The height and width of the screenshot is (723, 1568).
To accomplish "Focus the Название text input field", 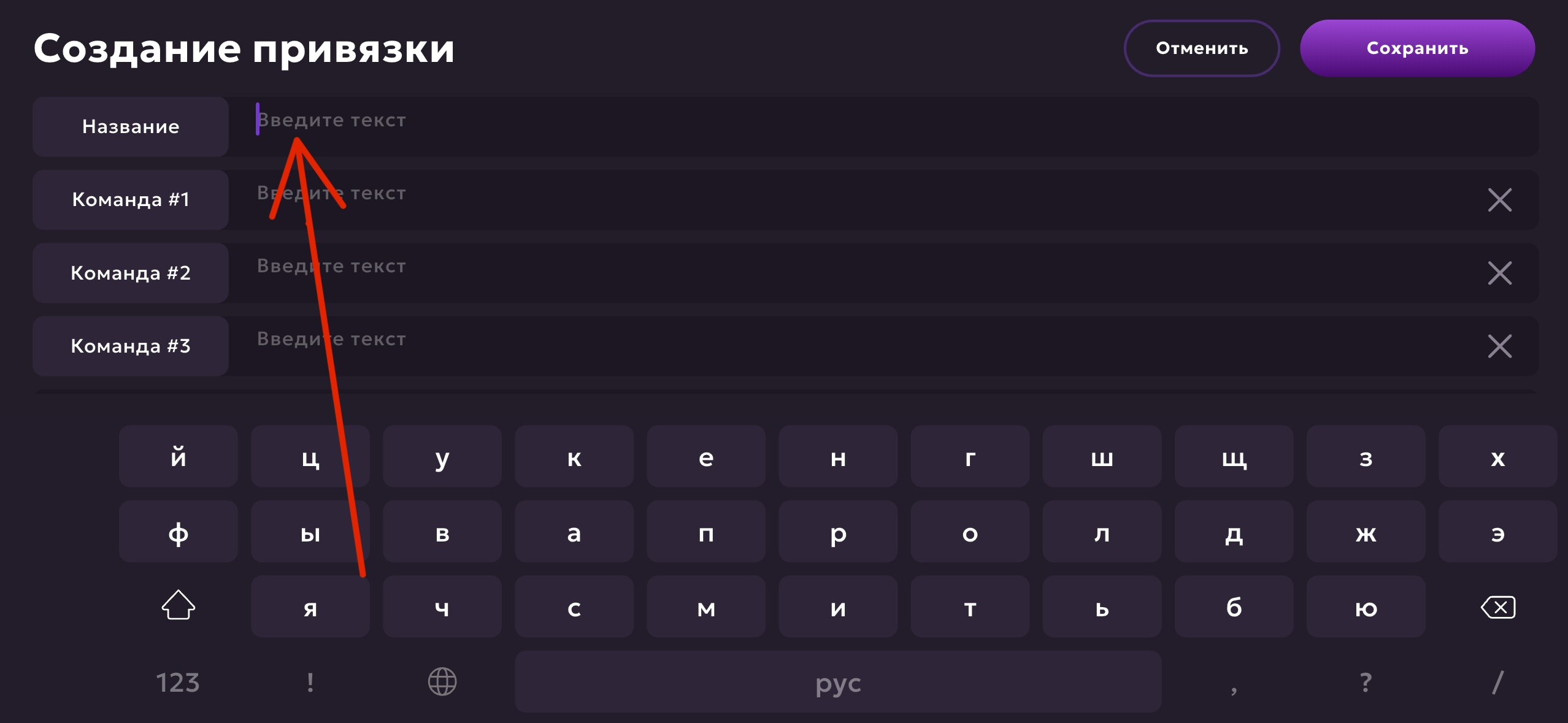I will pyautogui.click(x=859, y=126).
